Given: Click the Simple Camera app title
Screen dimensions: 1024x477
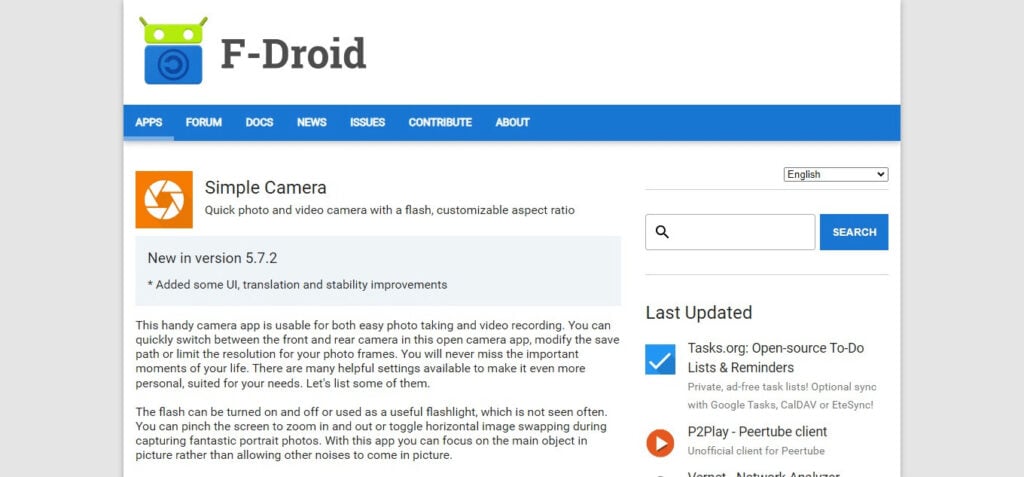Looking at the screenshot, I should coord(265,188).
